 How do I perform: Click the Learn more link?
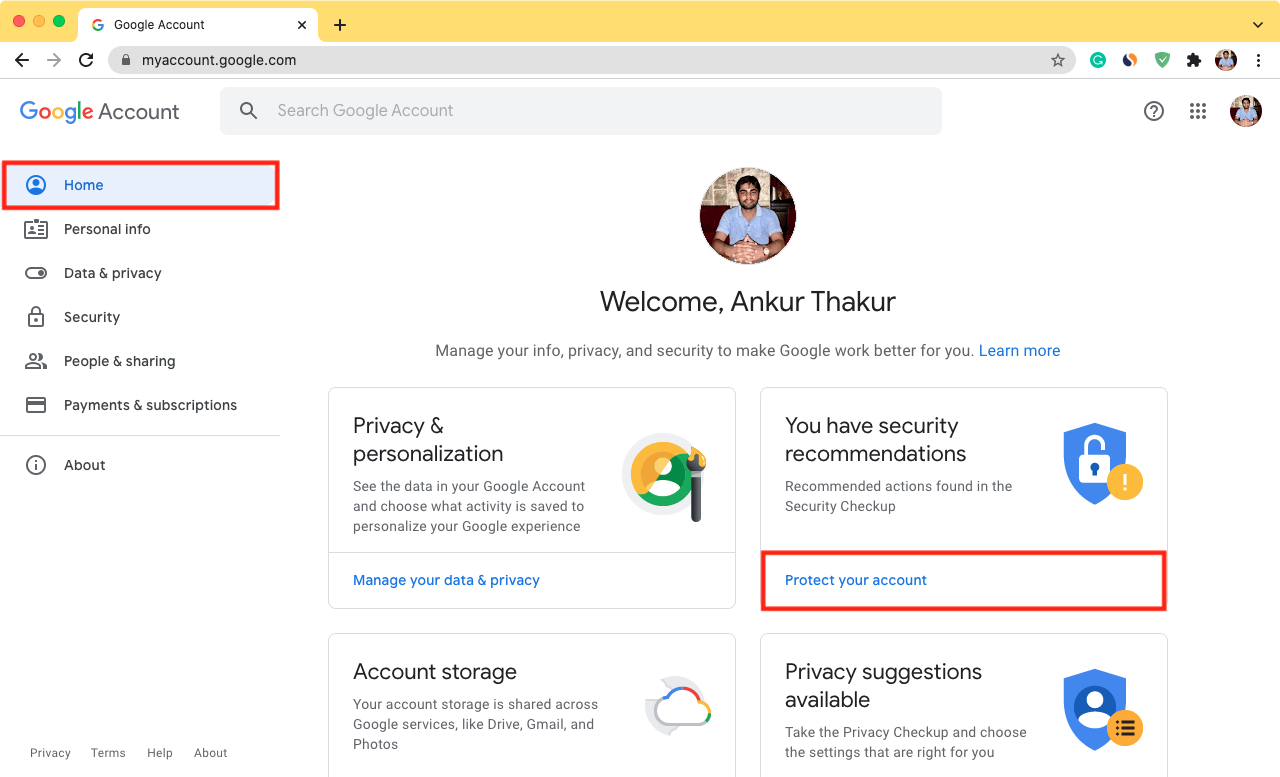(1019, 351)
